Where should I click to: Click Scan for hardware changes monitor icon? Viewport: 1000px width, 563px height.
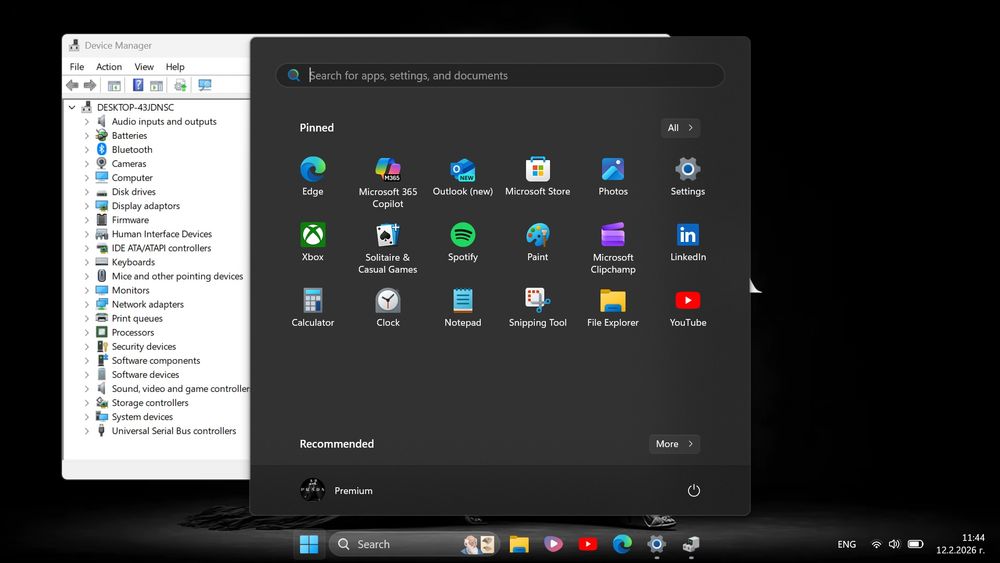(204, 85)
